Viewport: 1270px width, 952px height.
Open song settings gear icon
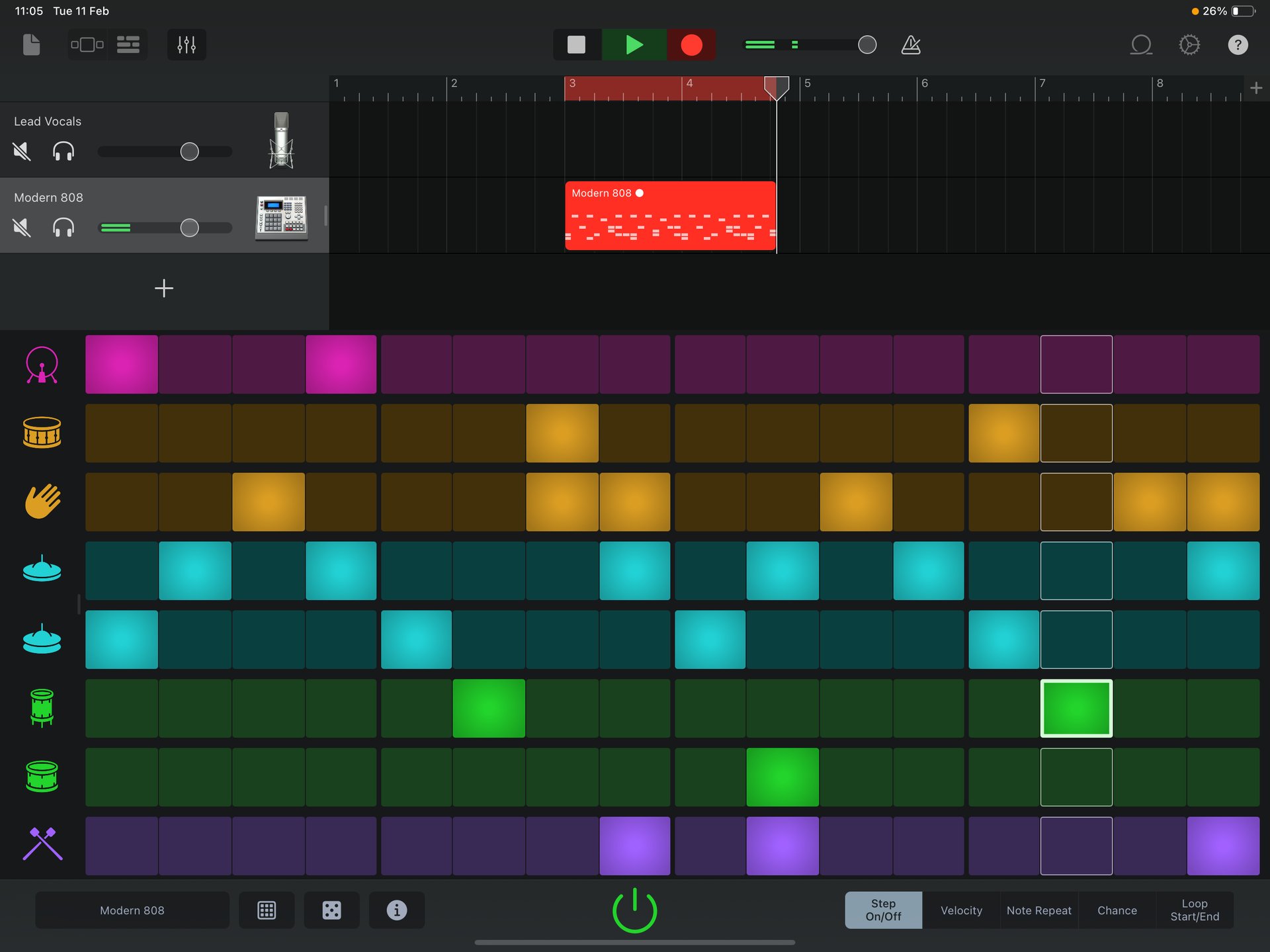pyautogui.click(x=1189, y=45)
